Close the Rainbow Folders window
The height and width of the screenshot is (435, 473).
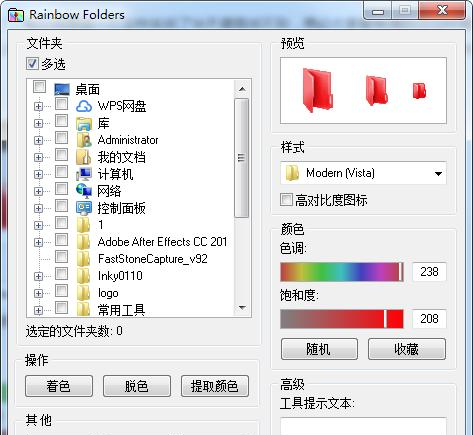(x=442, y=11)
